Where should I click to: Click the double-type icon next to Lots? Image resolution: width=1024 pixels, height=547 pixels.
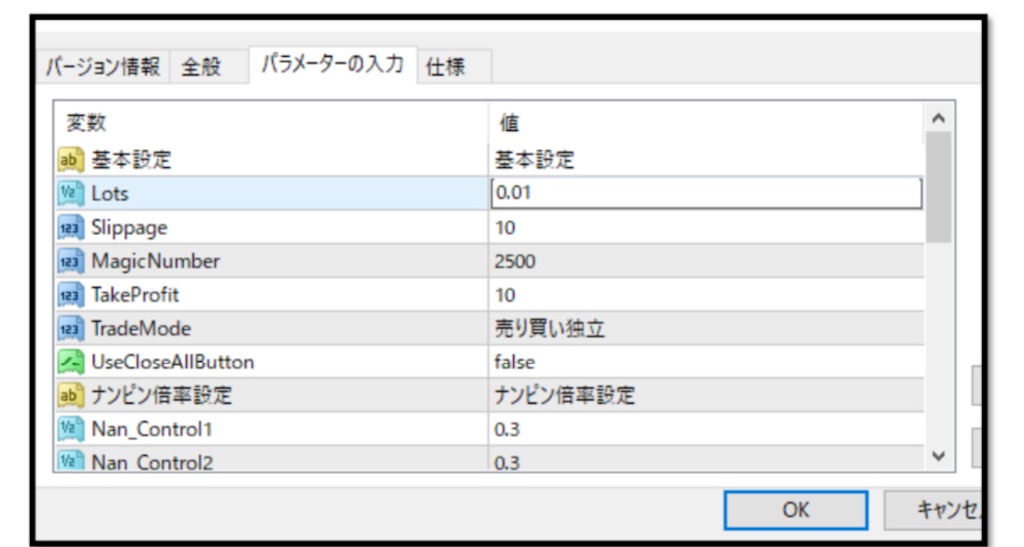tap(71, 193)
